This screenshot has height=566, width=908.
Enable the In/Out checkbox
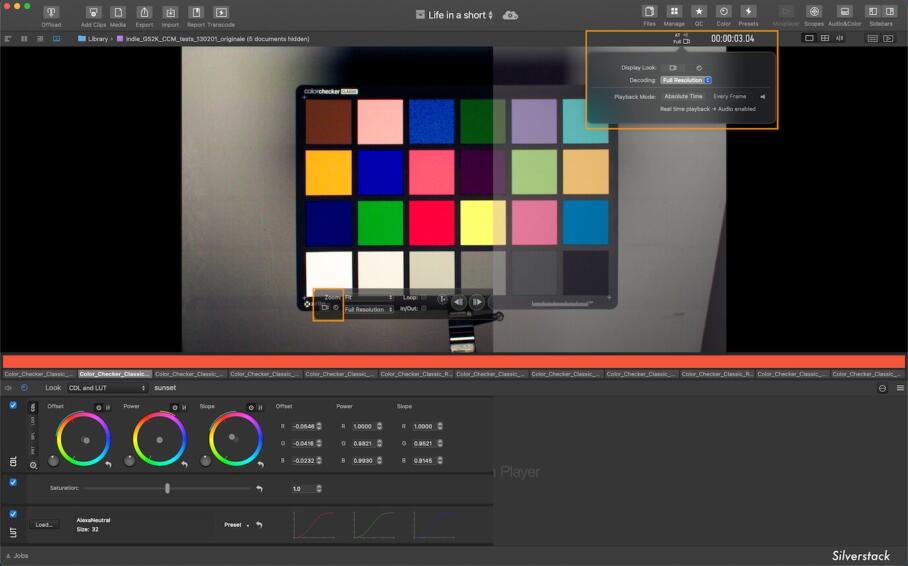(x=424, y=308)
